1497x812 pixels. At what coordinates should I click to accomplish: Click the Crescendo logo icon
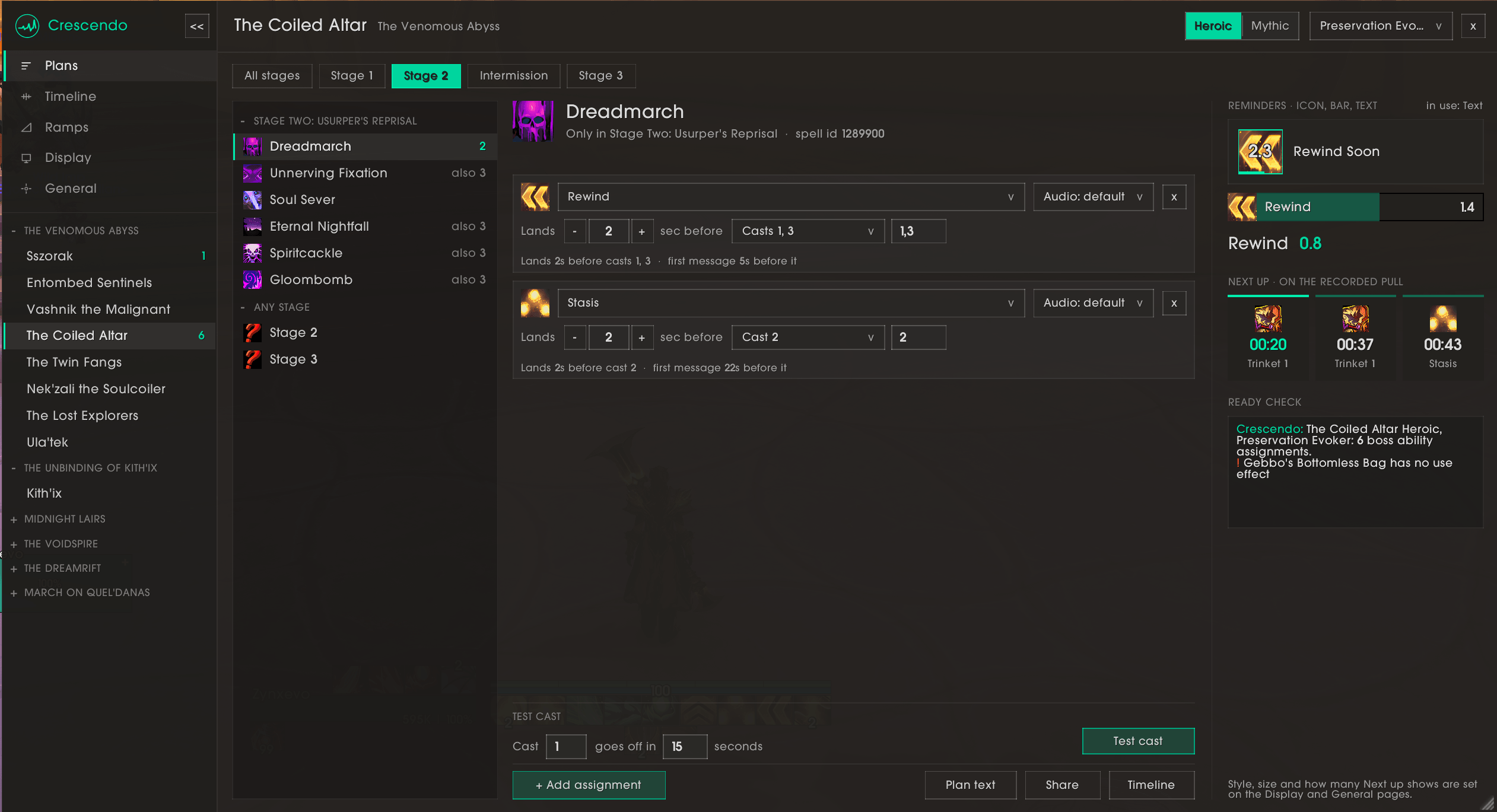(27, 26)
